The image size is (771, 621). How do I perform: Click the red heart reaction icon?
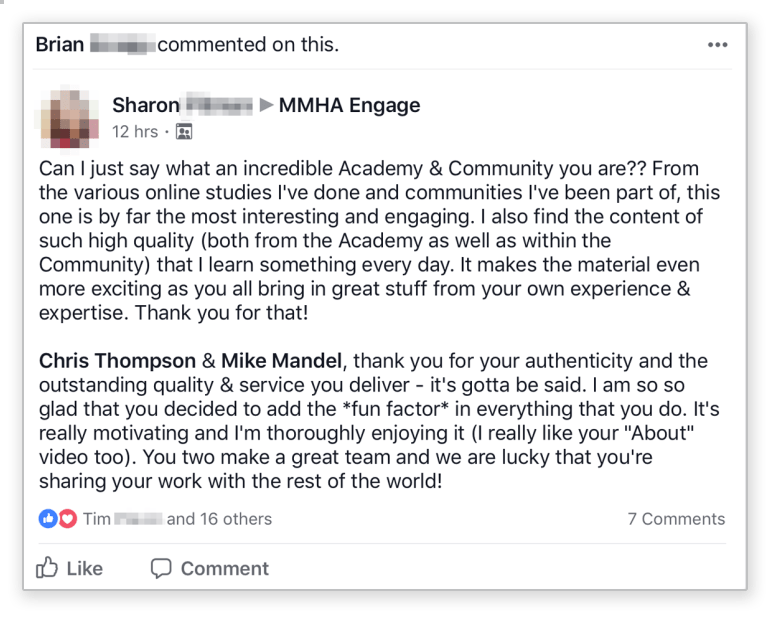coord(68,518)
